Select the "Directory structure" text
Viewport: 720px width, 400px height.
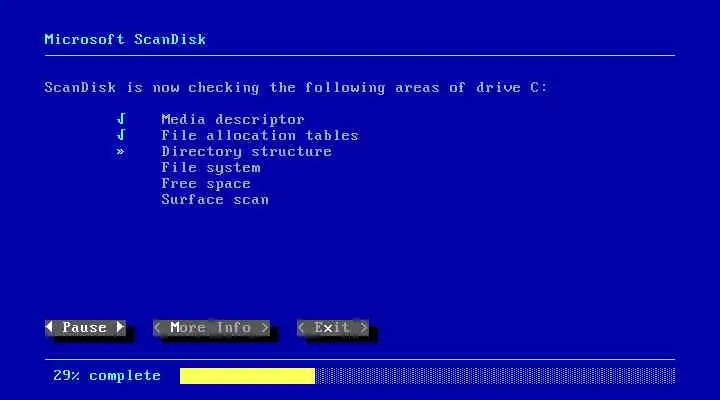[247, 152]
